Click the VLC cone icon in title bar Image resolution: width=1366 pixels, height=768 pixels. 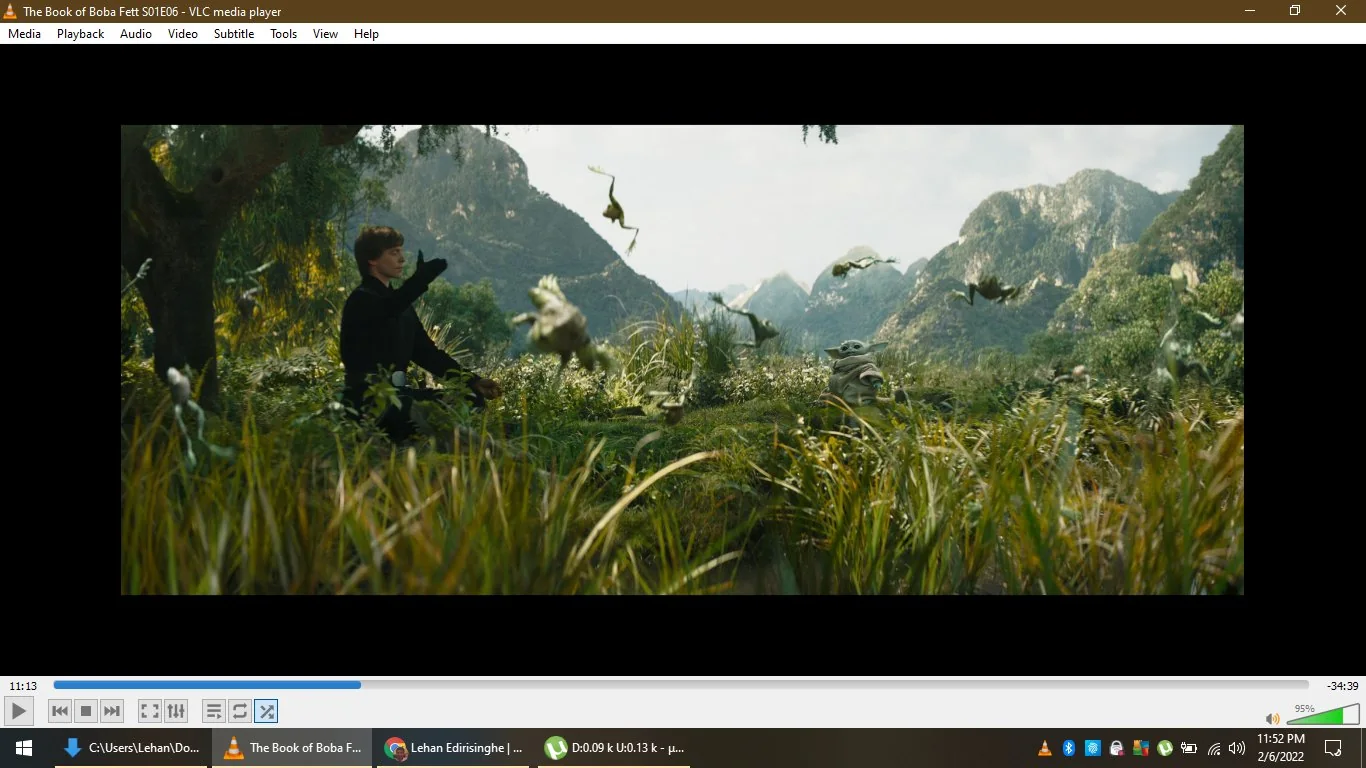pyautogui.click(x=11, y=11)
